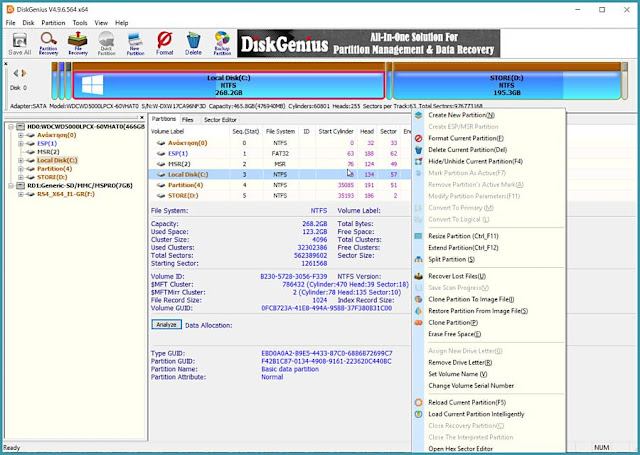The image size is (640, 455).
Task: Click the Analyze button
Action: (167, 325)
